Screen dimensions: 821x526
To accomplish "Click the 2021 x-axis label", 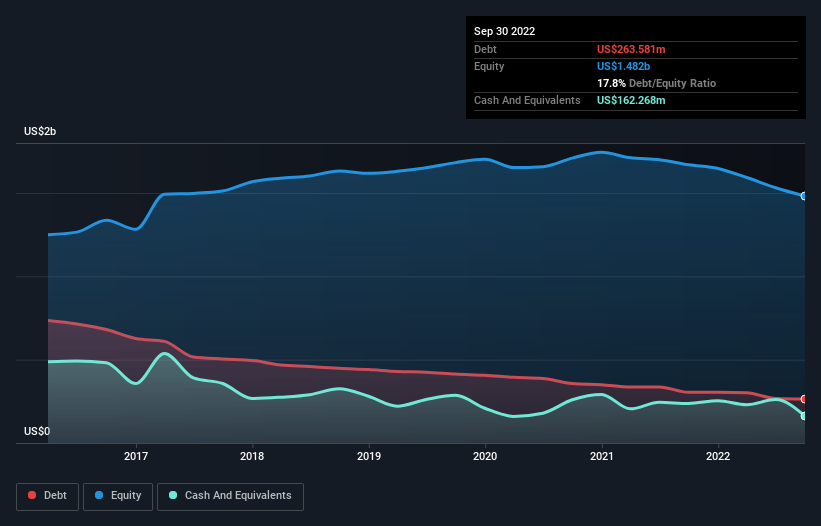I will (x=602, y=456).
